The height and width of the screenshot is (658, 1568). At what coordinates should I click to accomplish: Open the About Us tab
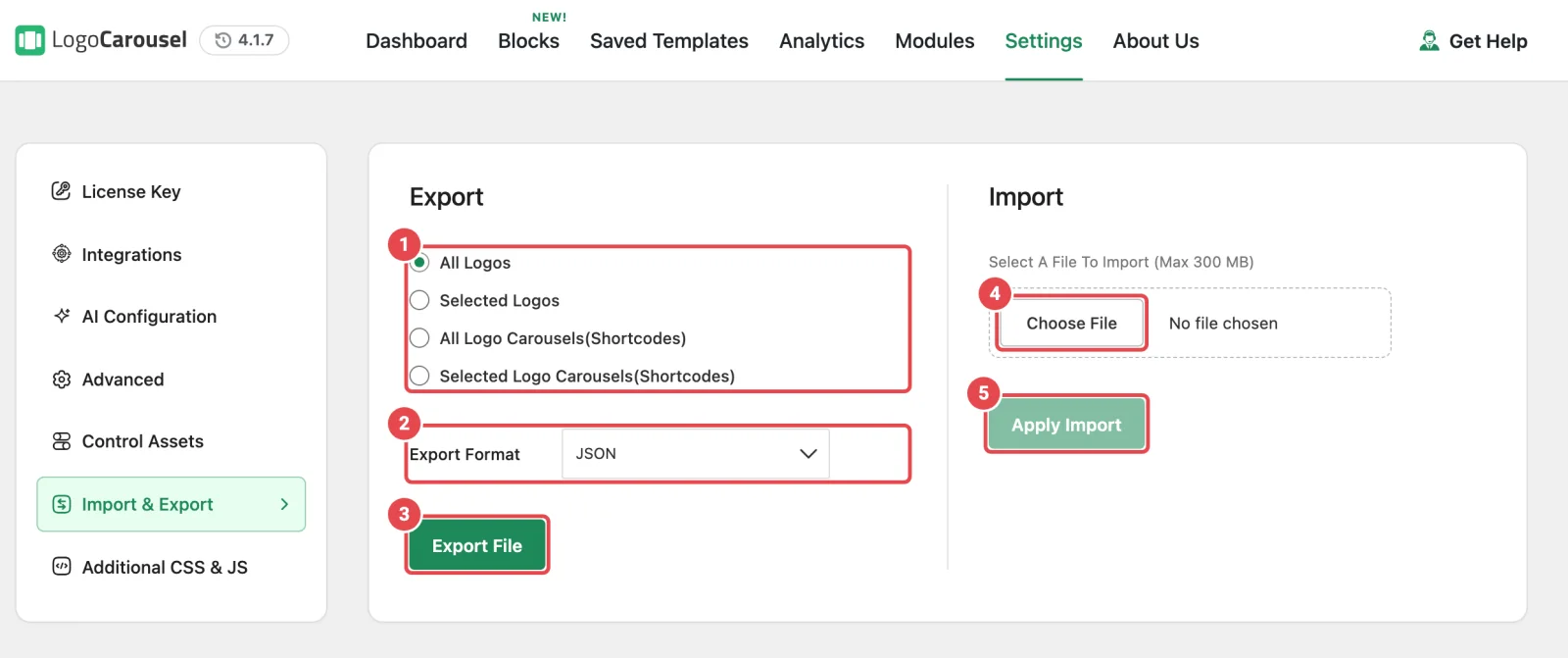point(1156,41)
